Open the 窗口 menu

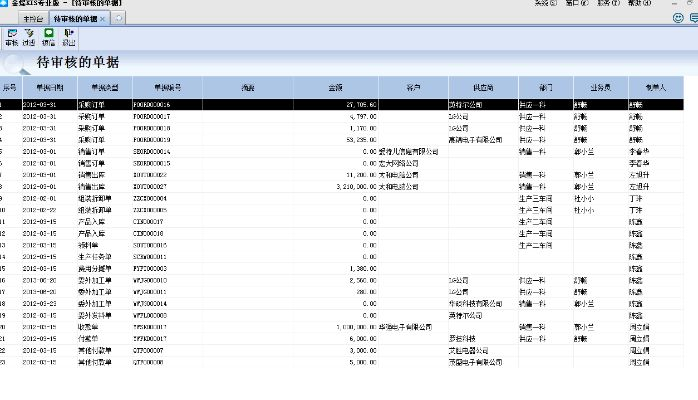(x=577, y=3)
